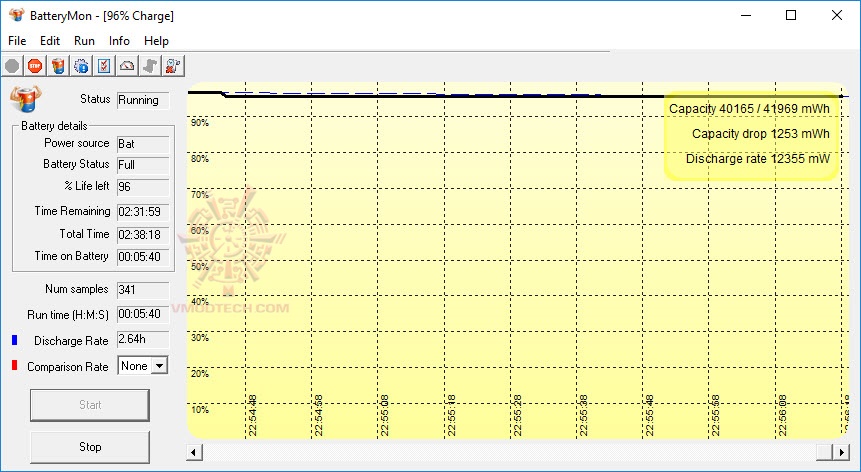The image size is (861, 472).
Task: Click the Battery Status field showing Full
Action: tap(143, 165)
